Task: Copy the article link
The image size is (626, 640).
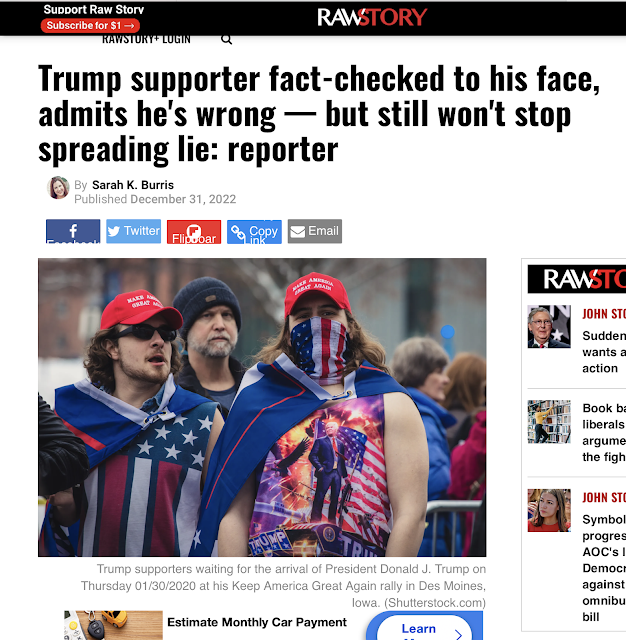Action: click(254, 231)
